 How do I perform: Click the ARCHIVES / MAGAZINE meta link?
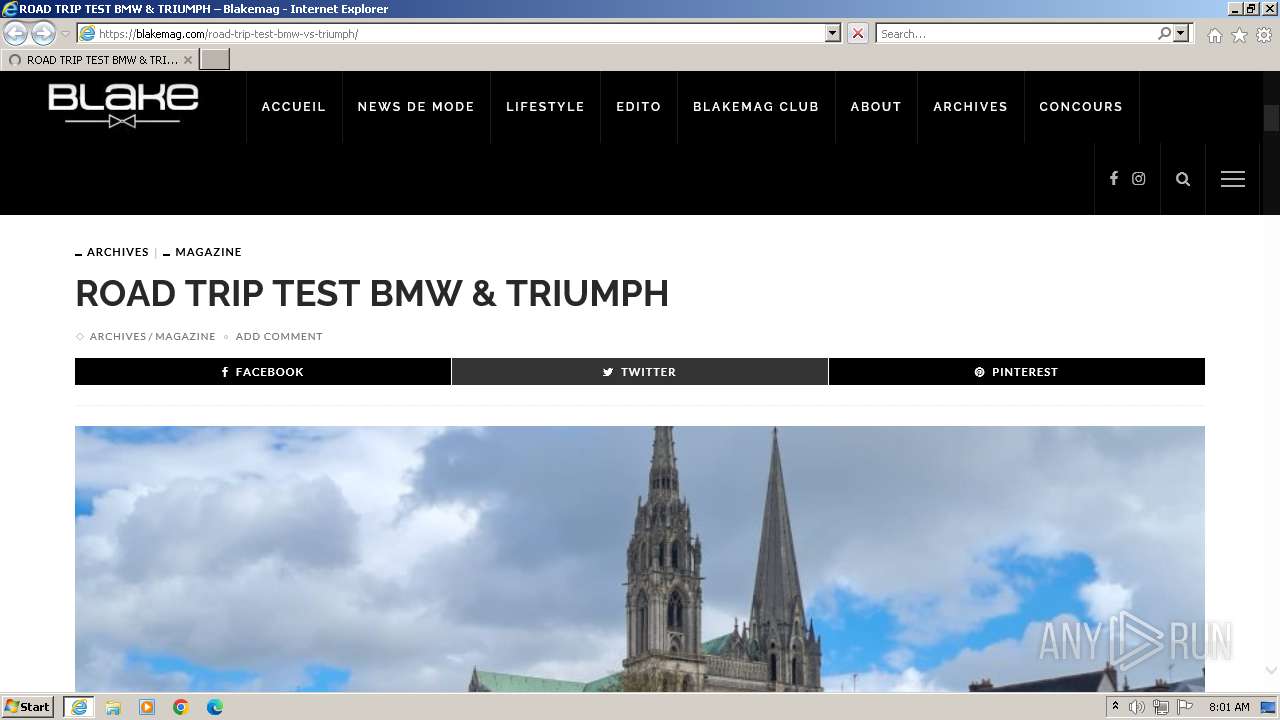(152, 336)
